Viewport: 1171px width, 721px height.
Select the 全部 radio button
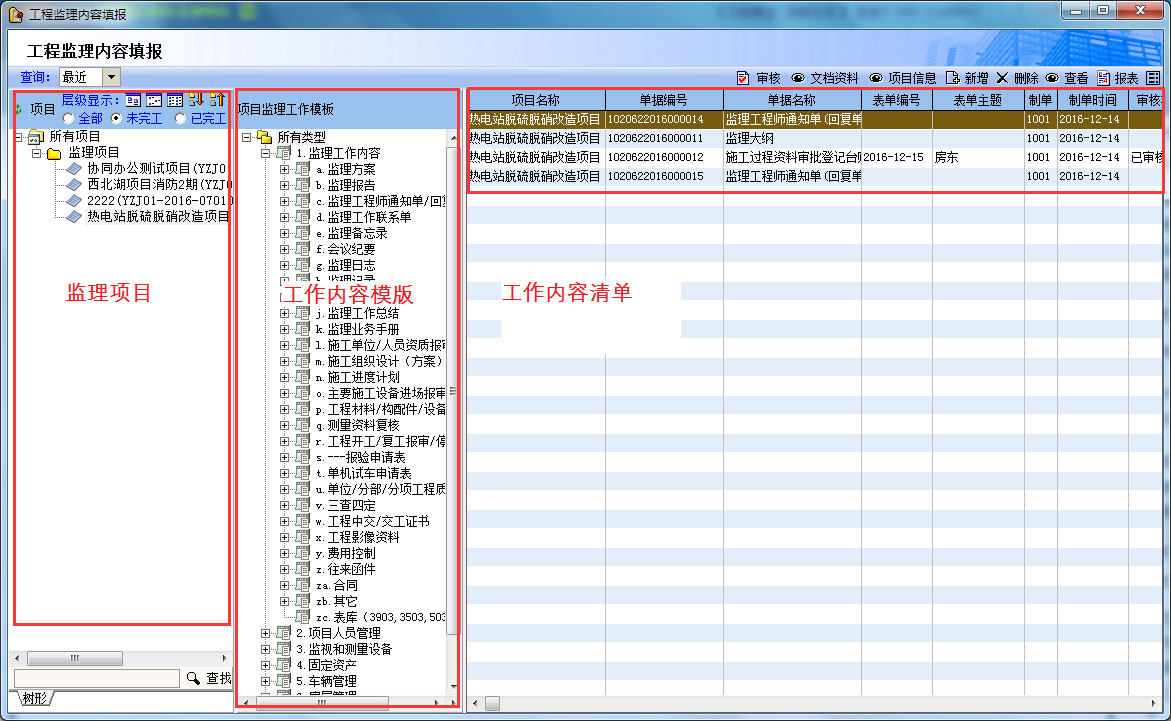coord(68,119)
